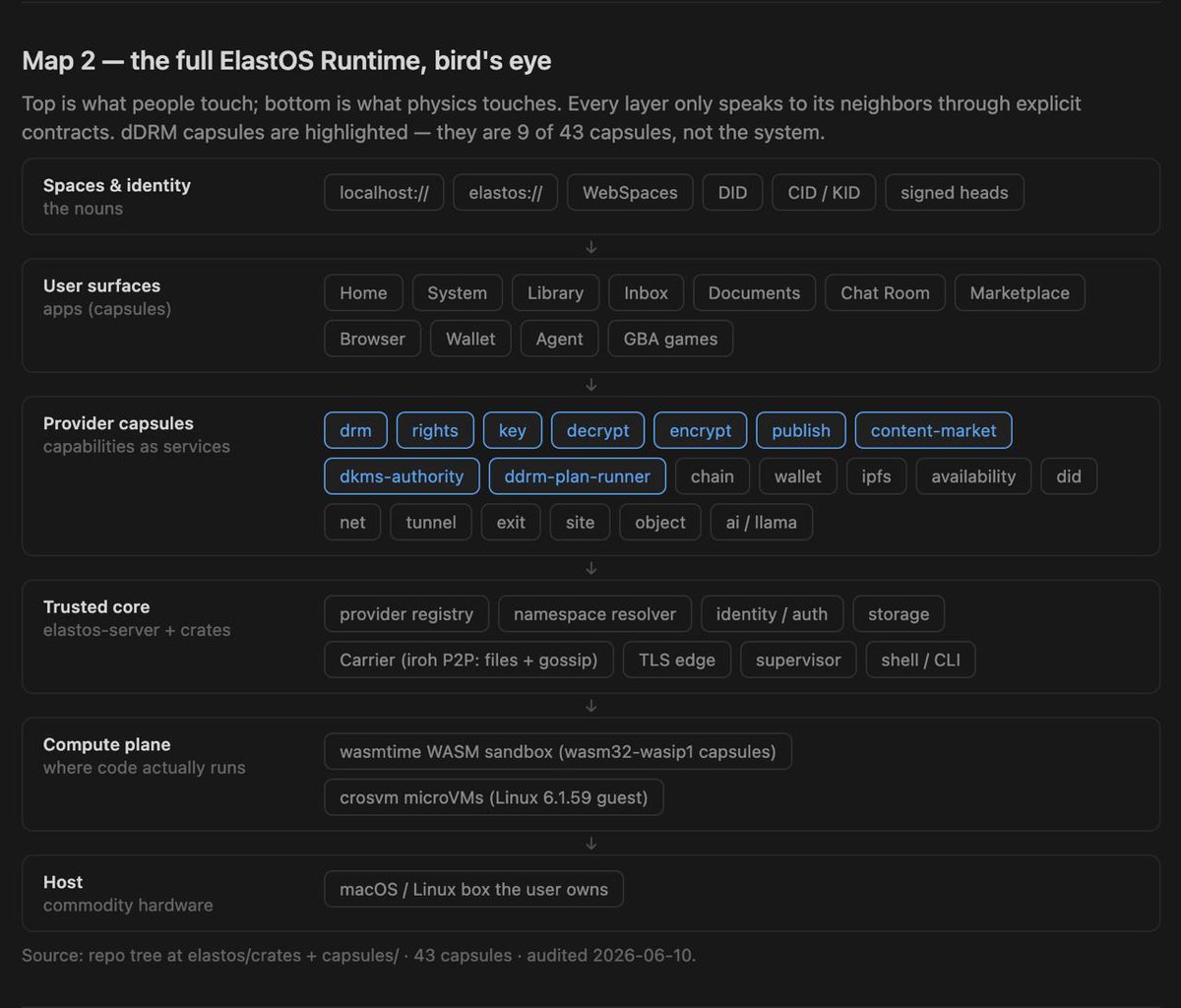Screen dimensions: 1181x1008
Task: Click the namespace resolver chip
Action: pos(594,613)
